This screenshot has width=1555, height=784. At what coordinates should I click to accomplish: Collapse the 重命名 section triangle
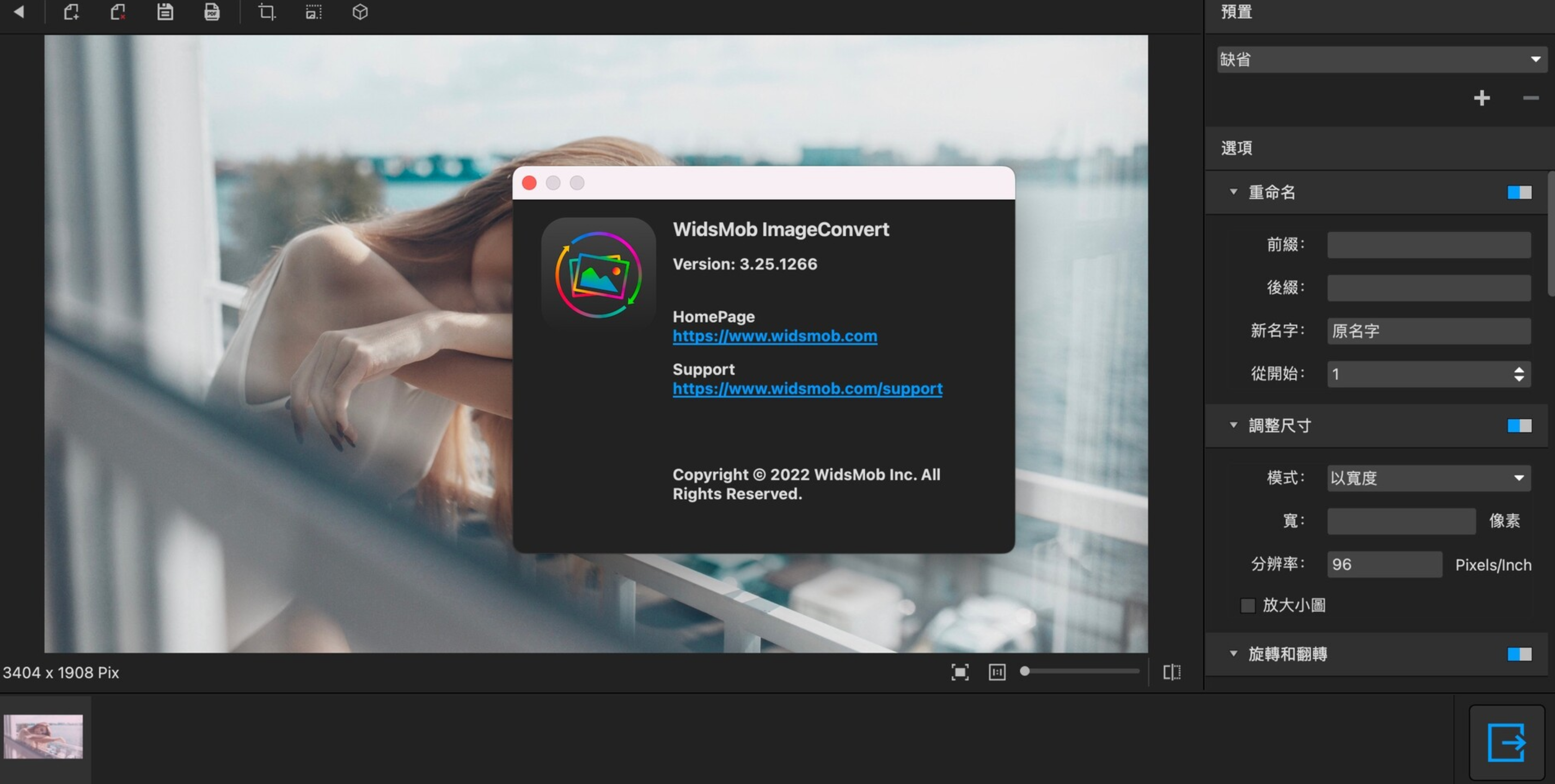click(x=1233, y=192)
